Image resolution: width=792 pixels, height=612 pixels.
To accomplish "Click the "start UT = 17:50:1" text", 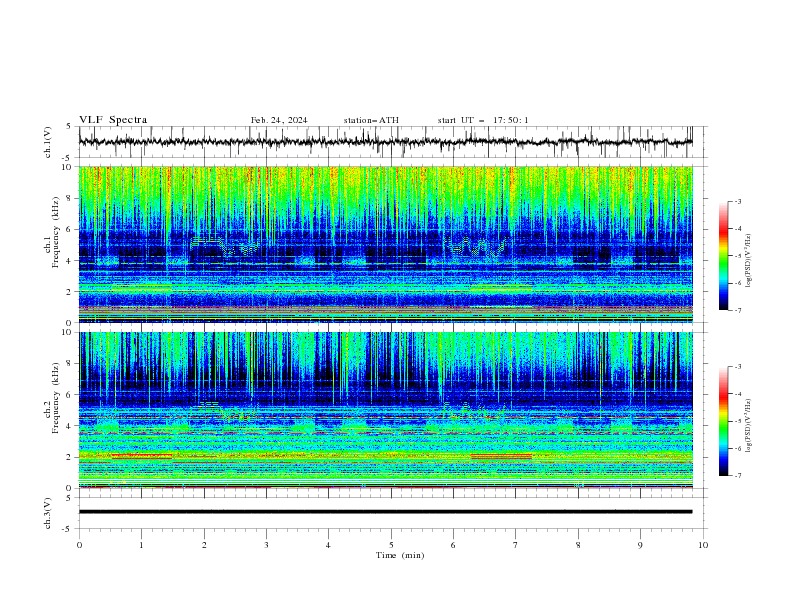I will (483, 120).
